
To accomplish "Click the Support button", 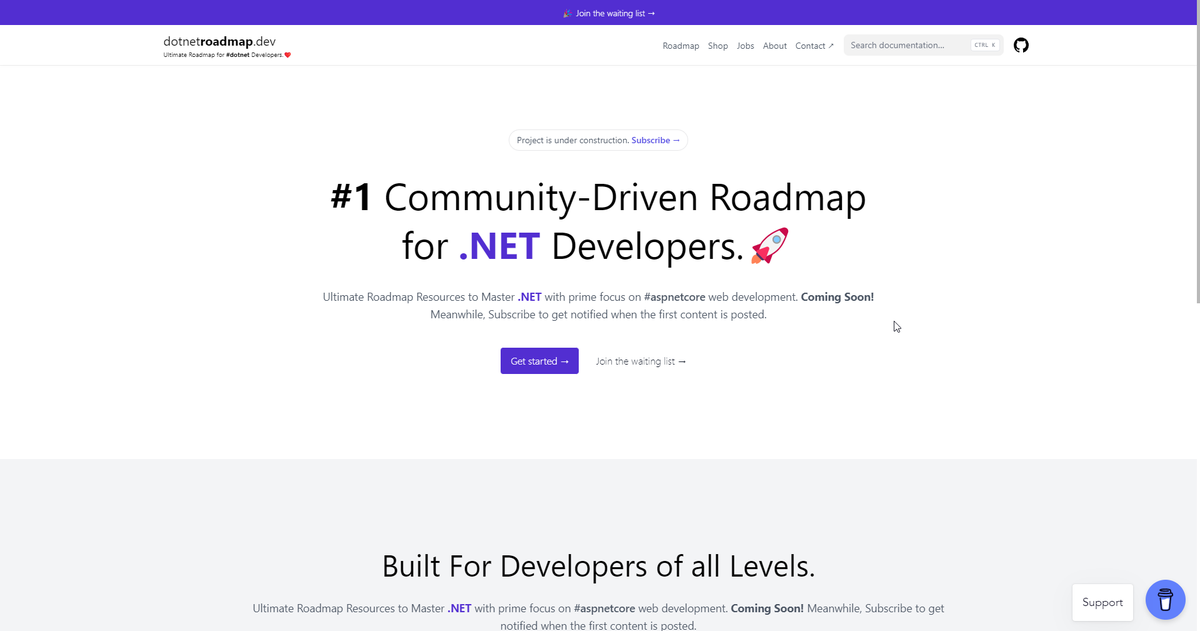I will pyautogui.click(x=1102, y=602).
